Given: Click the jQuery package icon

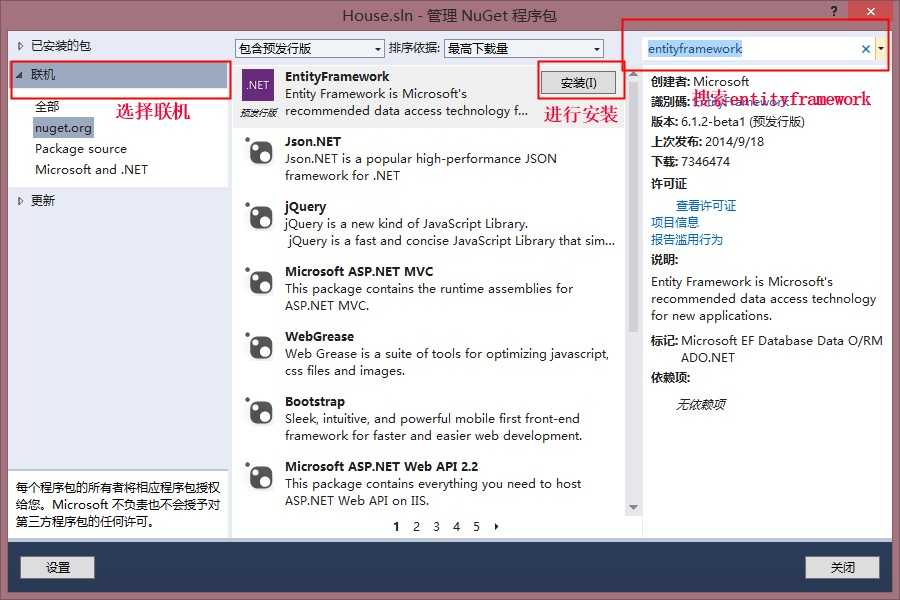Looking at the screenshot, I should coord(259,216).
